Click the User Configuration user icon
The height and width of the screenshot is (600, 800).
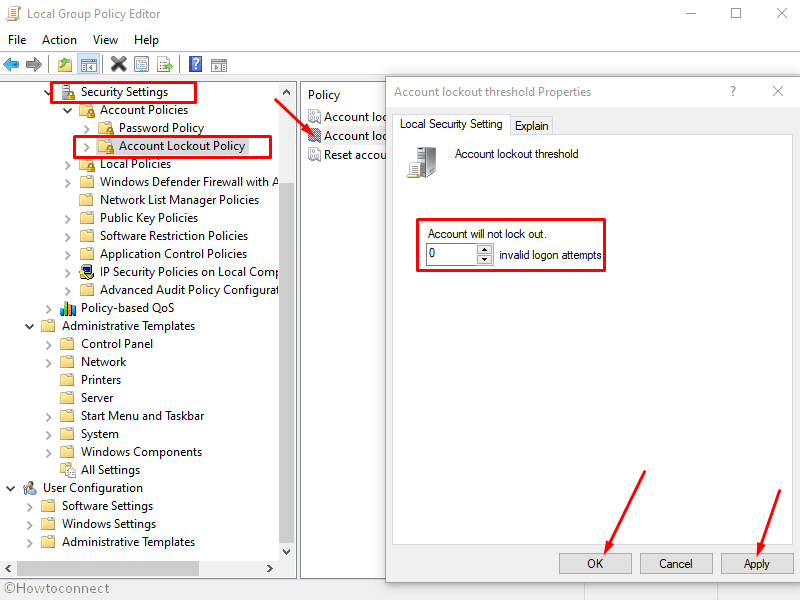pos(30,488)
